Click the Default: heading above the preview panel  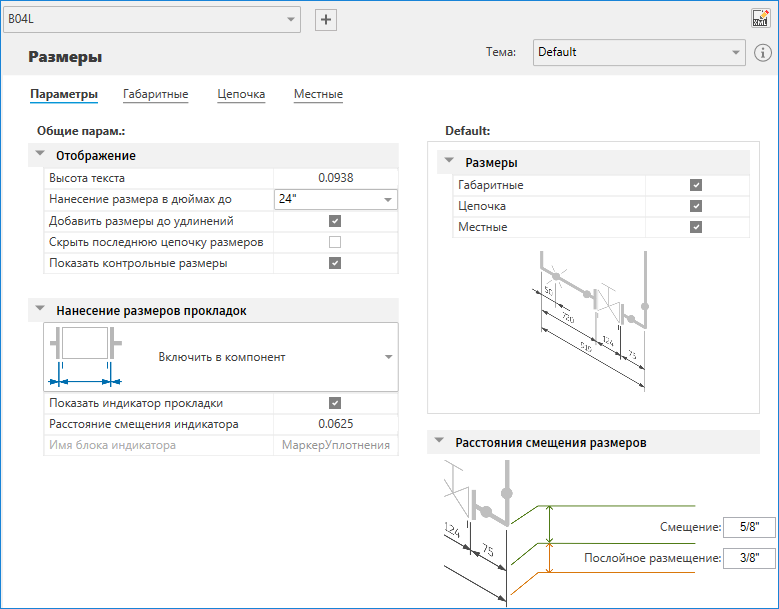pos(467,131)
